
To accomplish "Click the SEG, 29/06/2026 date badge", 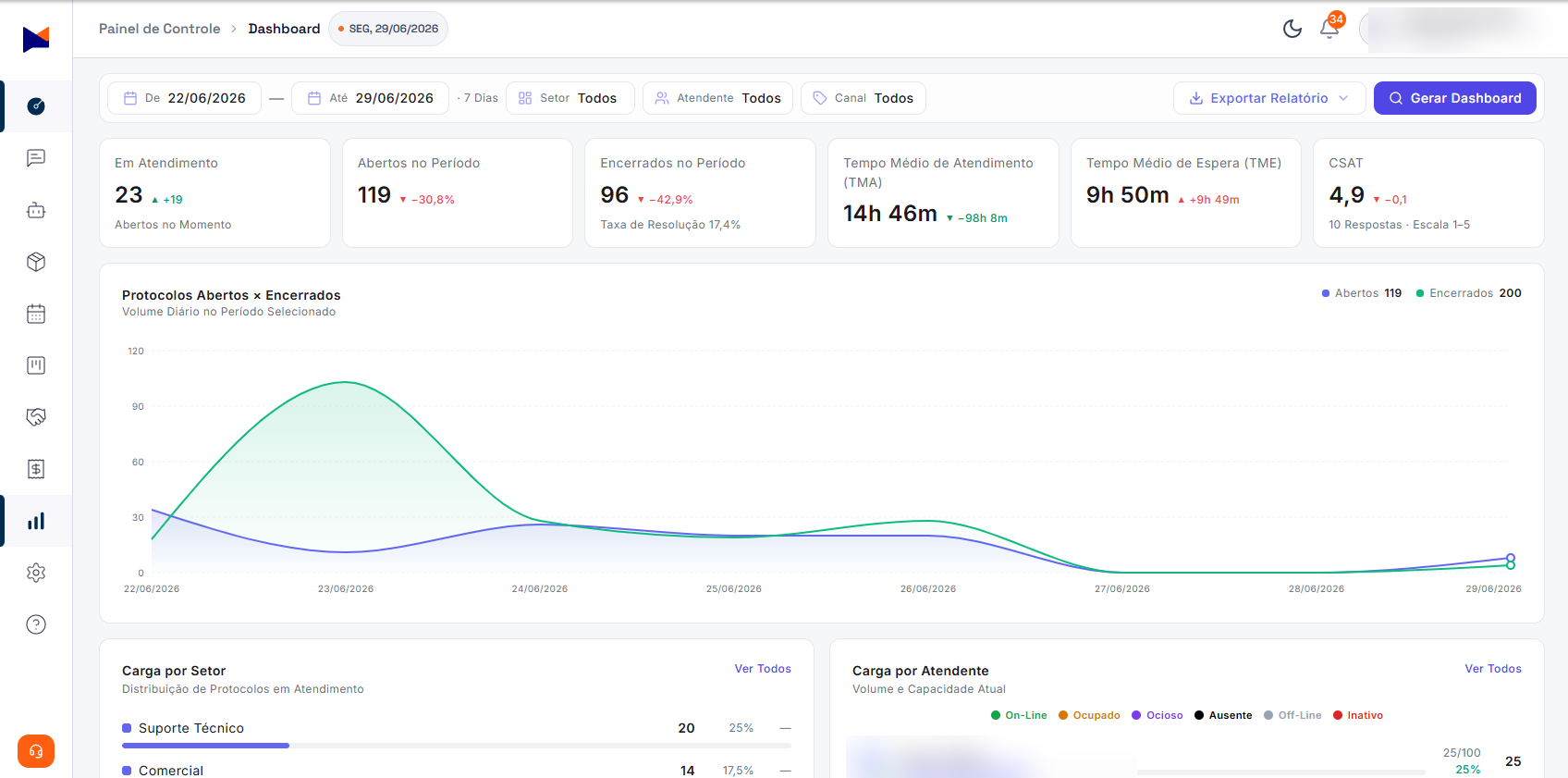I will tap(388, 29).
